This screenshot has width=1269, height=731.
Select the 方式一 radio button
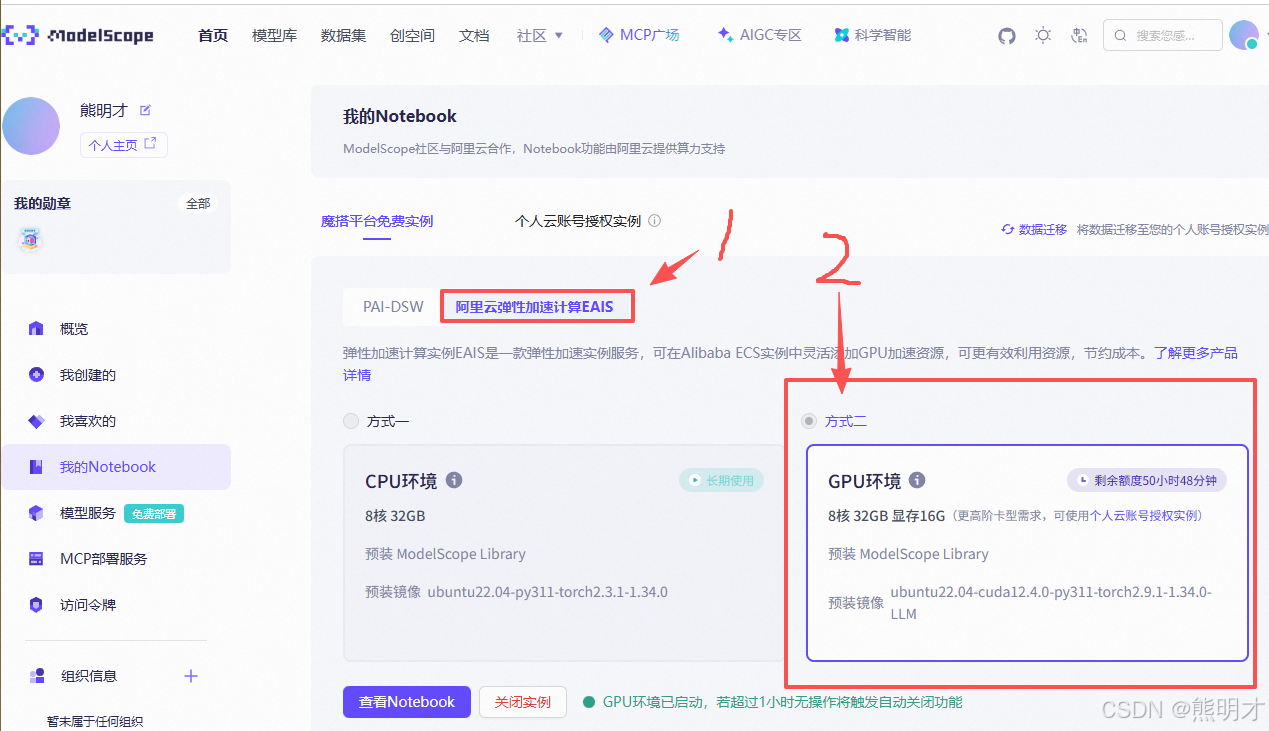click(x=351, y=421)
